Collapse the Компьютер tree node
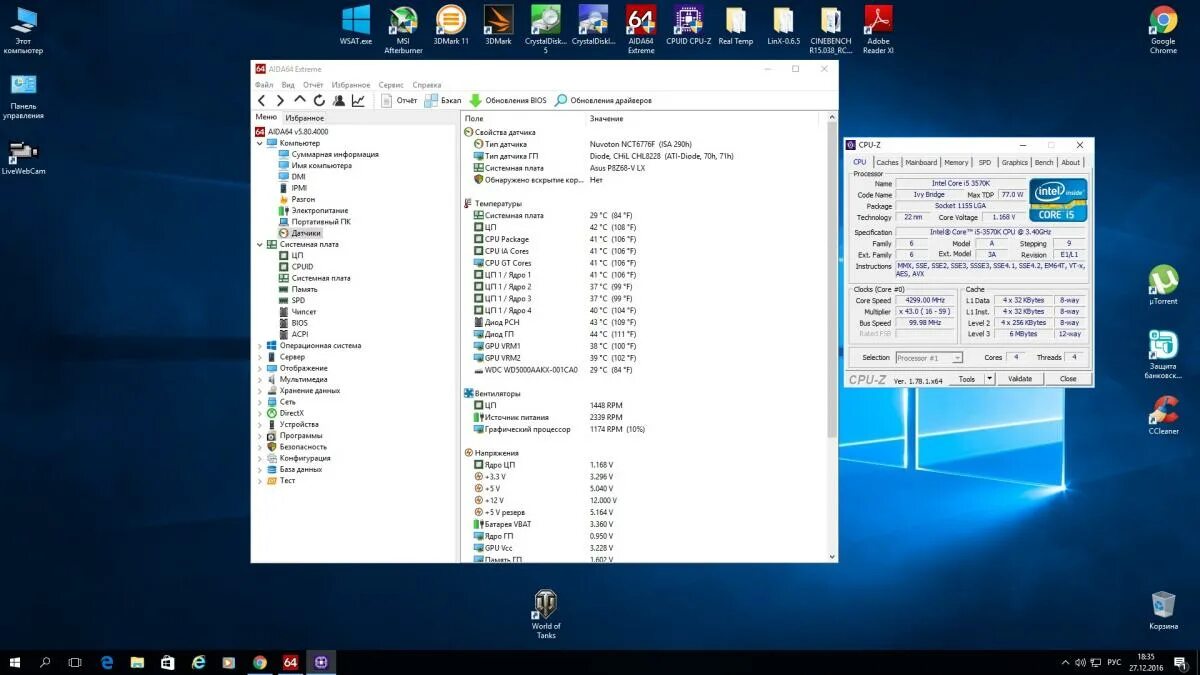The height and width of the screenshot is (675, 1200). (x=260, y=143)
